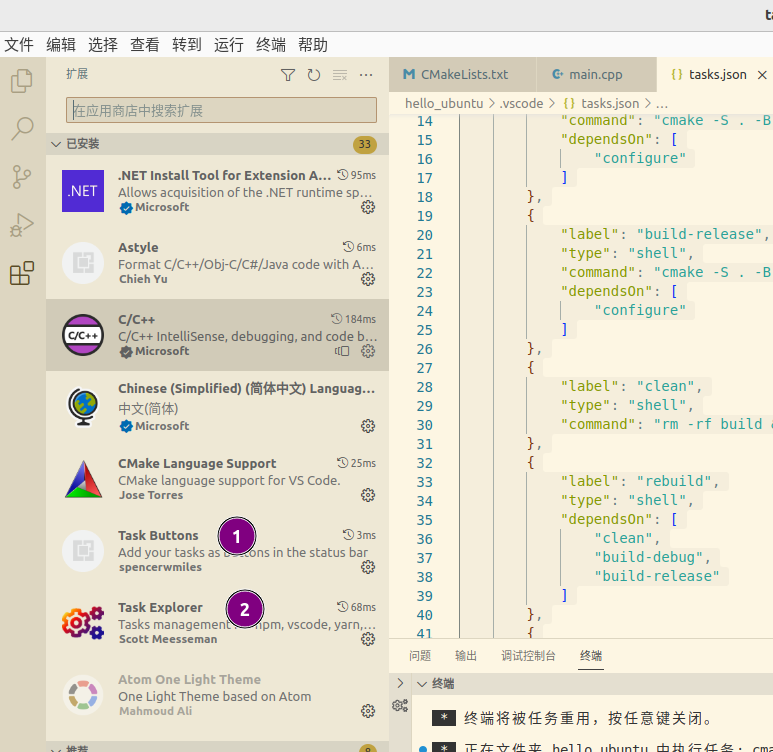Switch to the CMakeLists.txt tab
This screenshot has width=773, height=752.
(462, 74)
